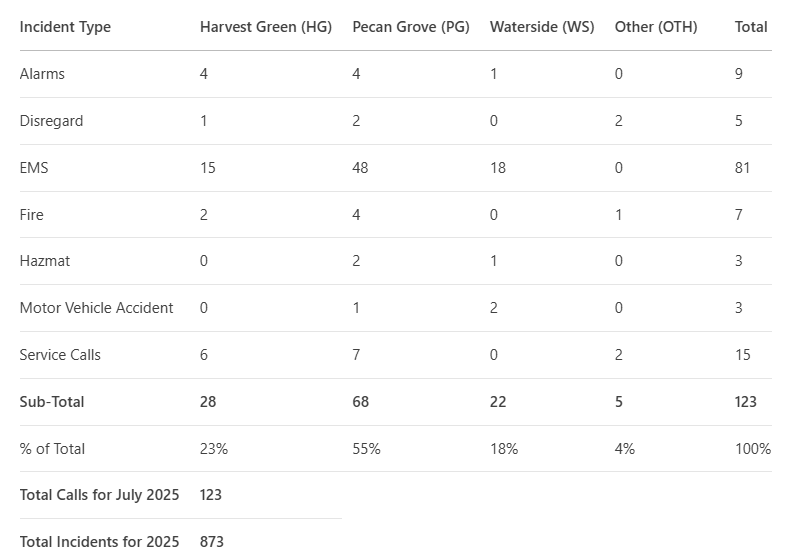Click the Sub-Total row label
Viewport: 791px width, 556px height.
pyautogui.click(x=51, y=402)
